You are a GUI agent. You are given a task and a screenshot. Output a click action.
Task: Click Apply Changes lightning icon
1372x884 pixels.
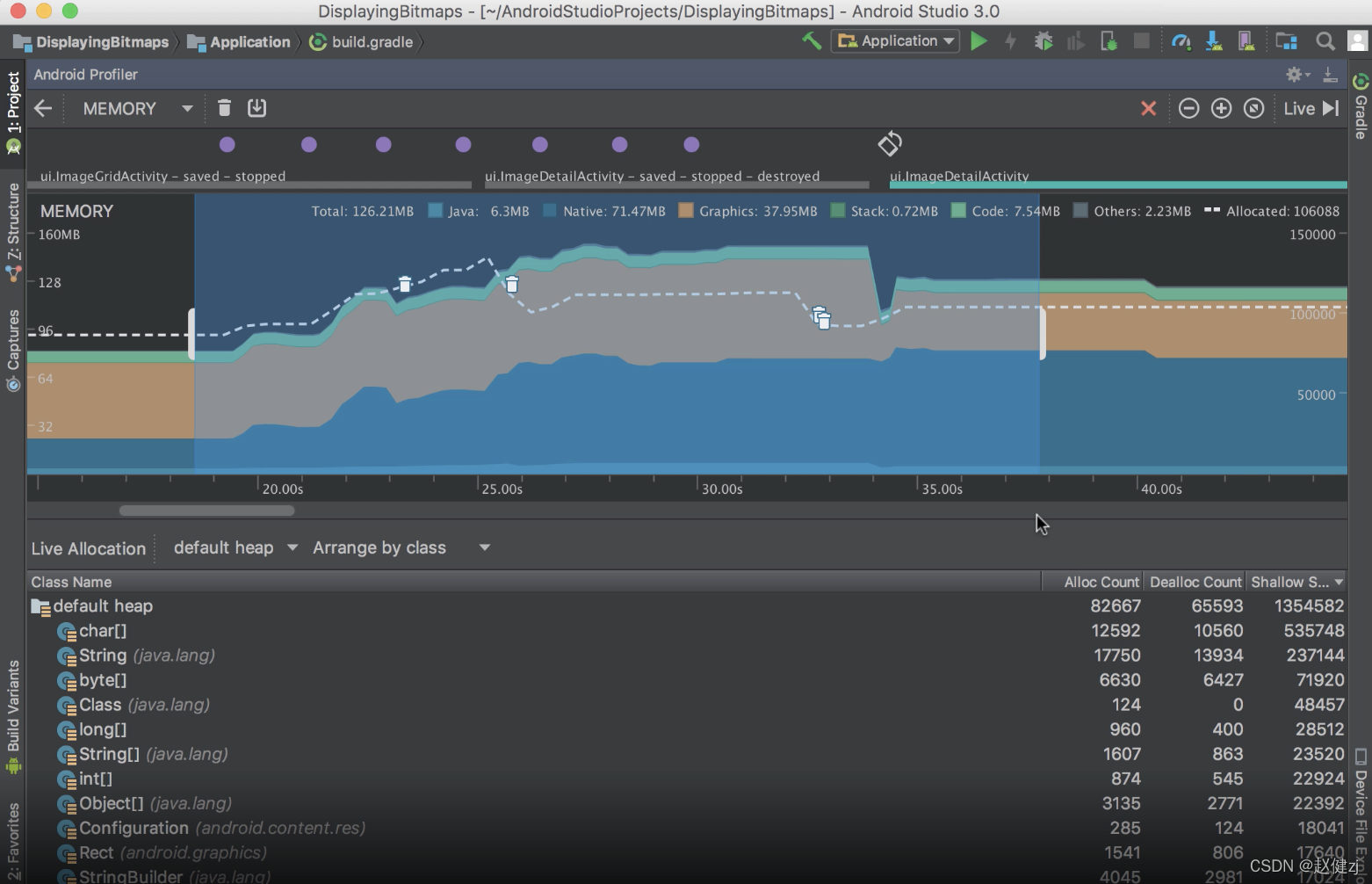(1011, 40)
